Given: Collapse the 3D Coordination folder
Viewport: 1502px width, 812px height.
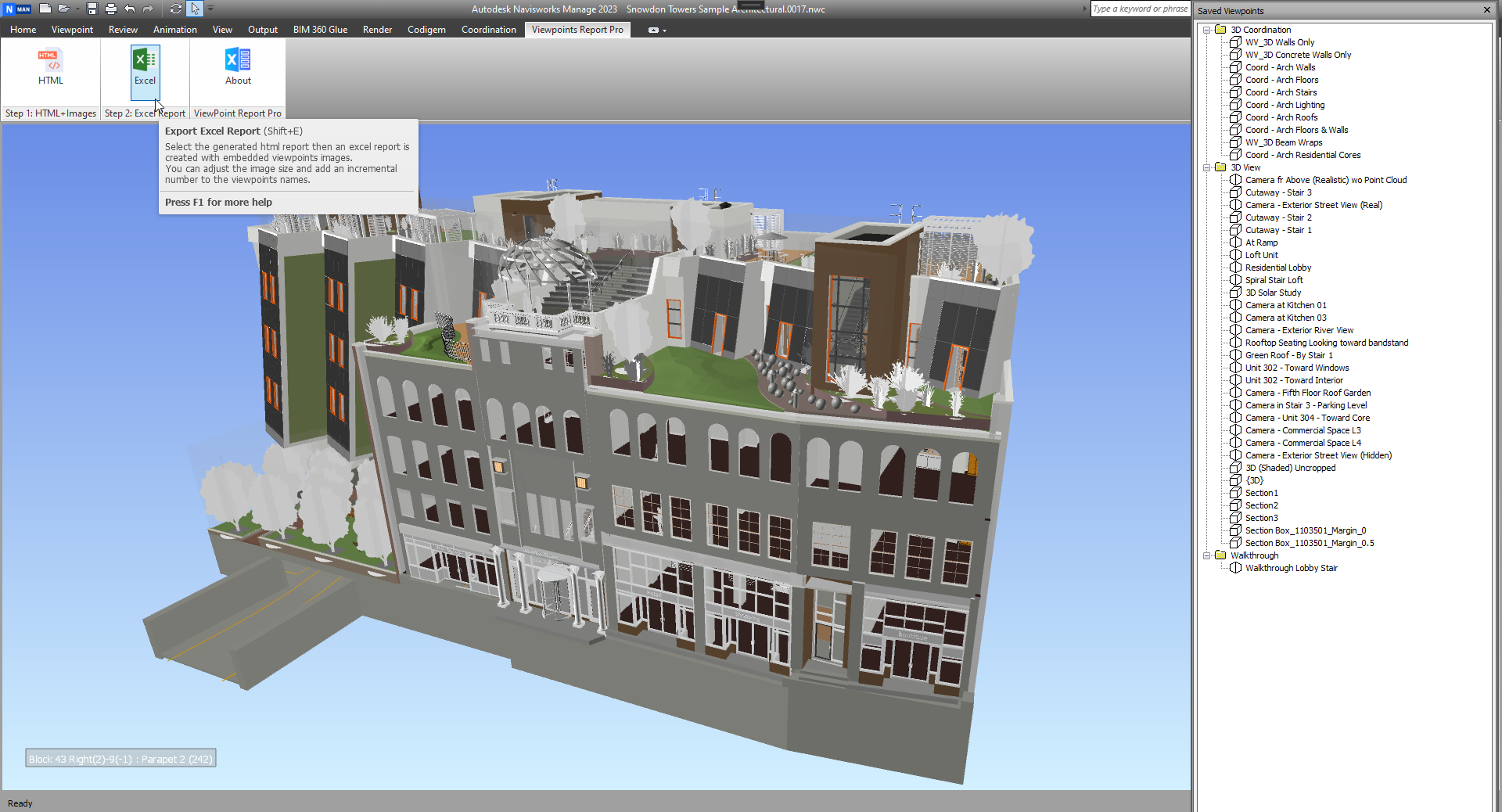Looking at the screenshot, I should pos(1207,30).
